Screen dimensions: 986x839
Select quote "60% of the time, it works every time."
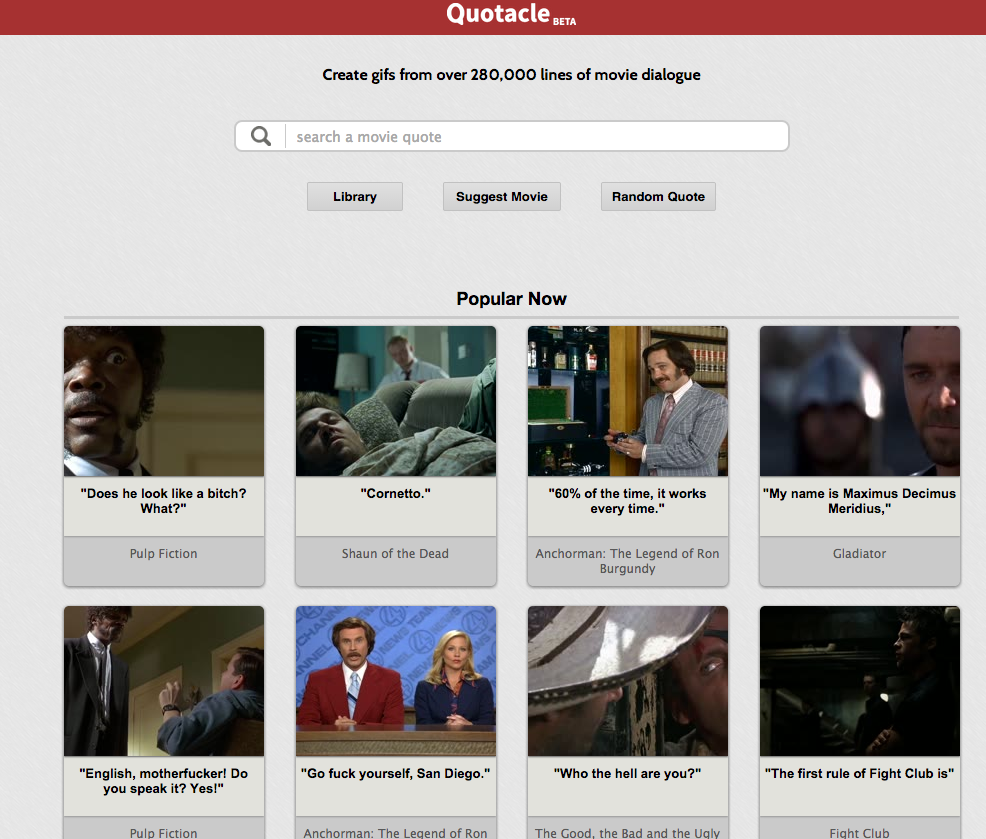(x=628, y=501)
